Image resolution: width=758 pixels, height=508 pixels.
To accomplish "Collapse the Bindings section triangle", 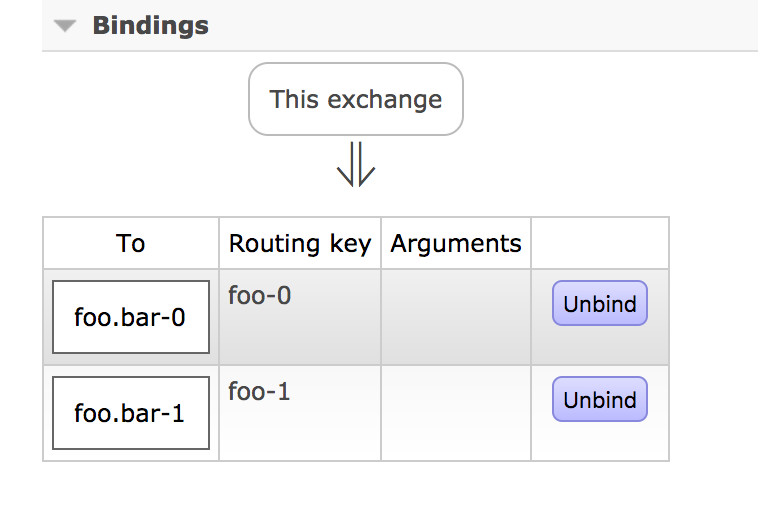I will coord(65,26).
